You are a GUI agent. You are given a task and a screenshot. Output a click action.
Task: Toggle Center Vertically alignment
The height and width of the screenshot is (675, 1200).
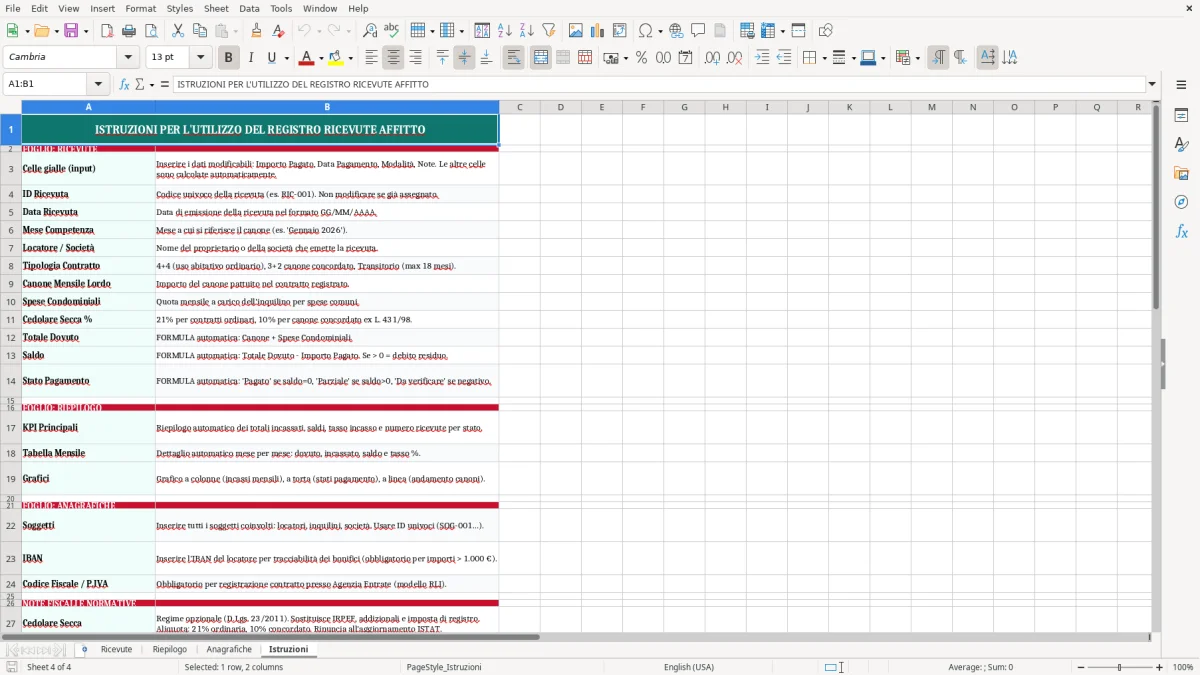coord(464,58)
